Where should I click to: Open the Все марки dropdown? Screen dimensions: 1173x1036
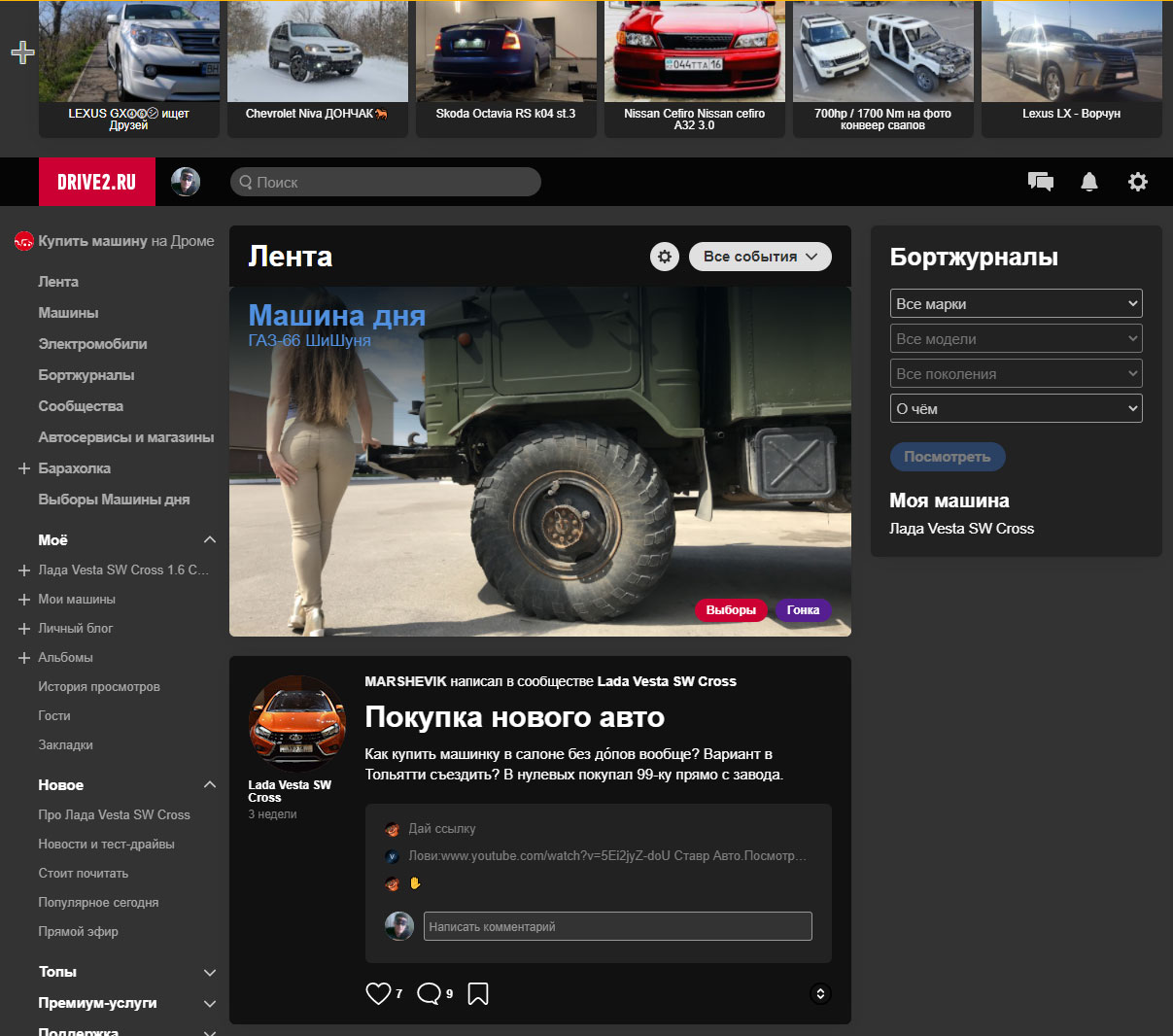(1016, 303)
